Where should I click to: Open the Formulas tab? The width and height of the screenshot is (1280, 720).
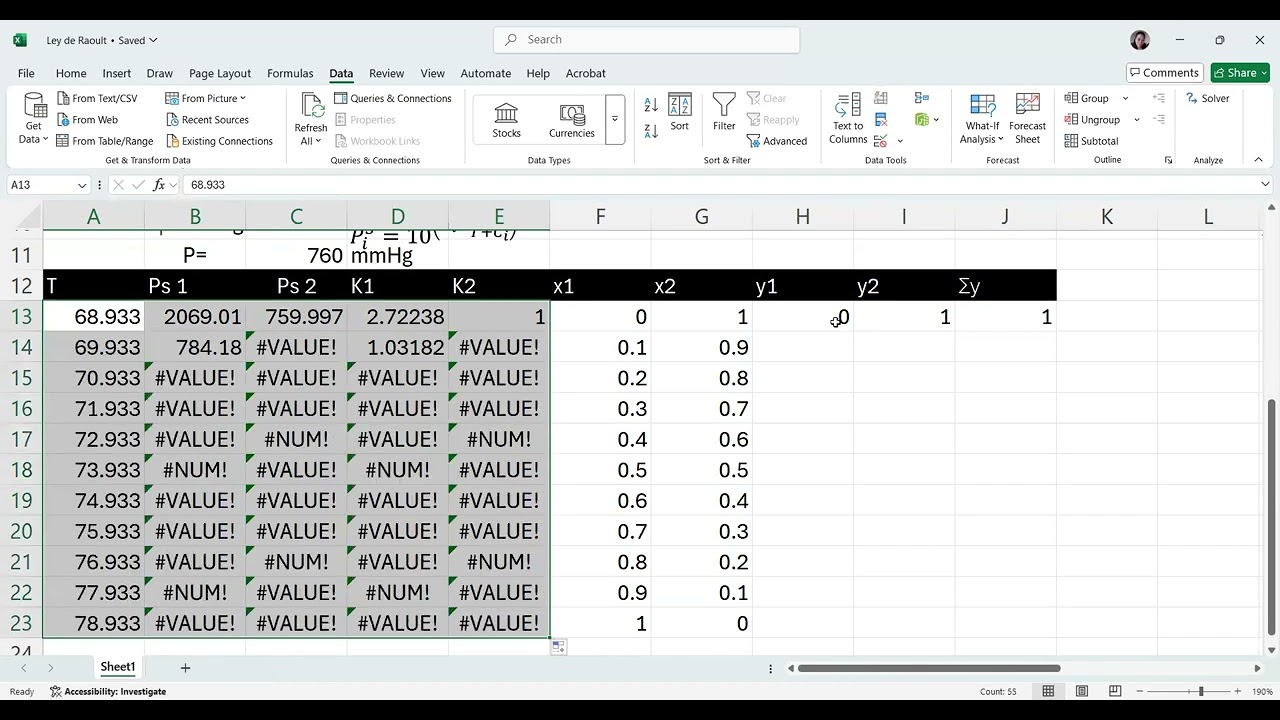290,73
